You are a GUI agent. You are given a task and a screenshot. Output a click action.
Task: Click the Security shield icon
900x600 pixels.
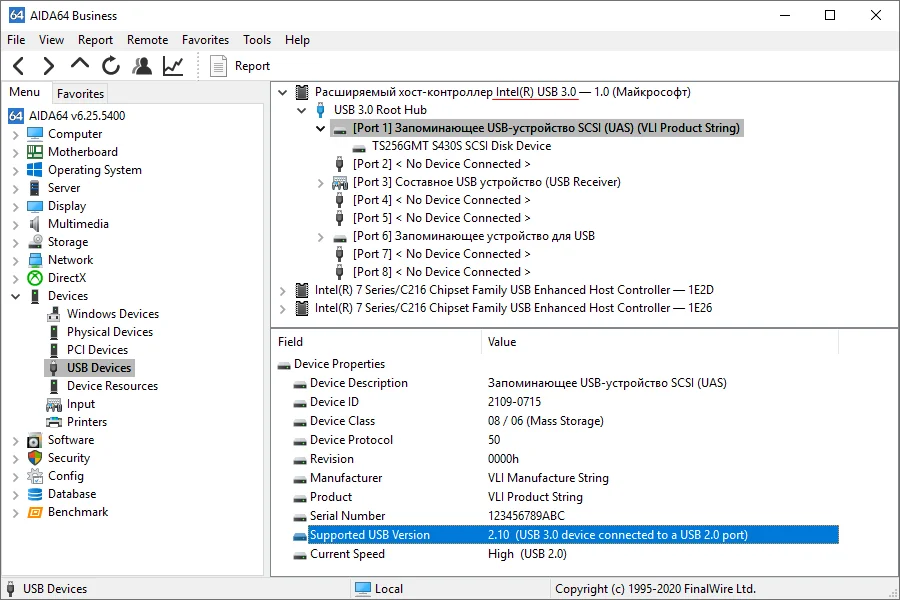click(x=35, y=458)
